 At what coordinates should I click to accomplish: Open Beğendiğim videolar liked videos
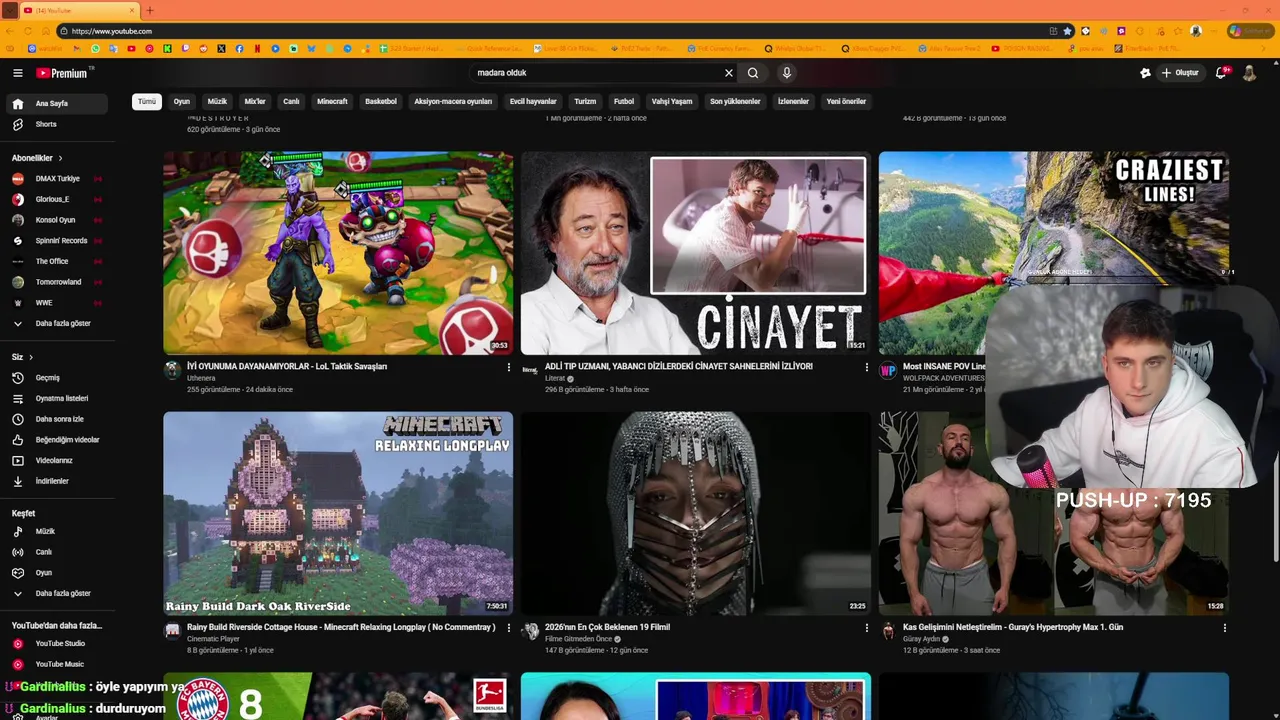(58, 440)
